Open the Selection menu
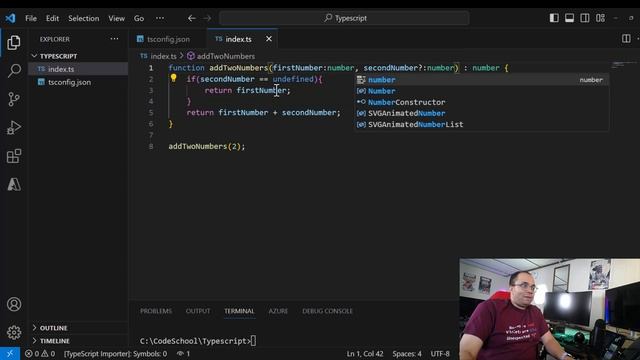 coord(84,18)
